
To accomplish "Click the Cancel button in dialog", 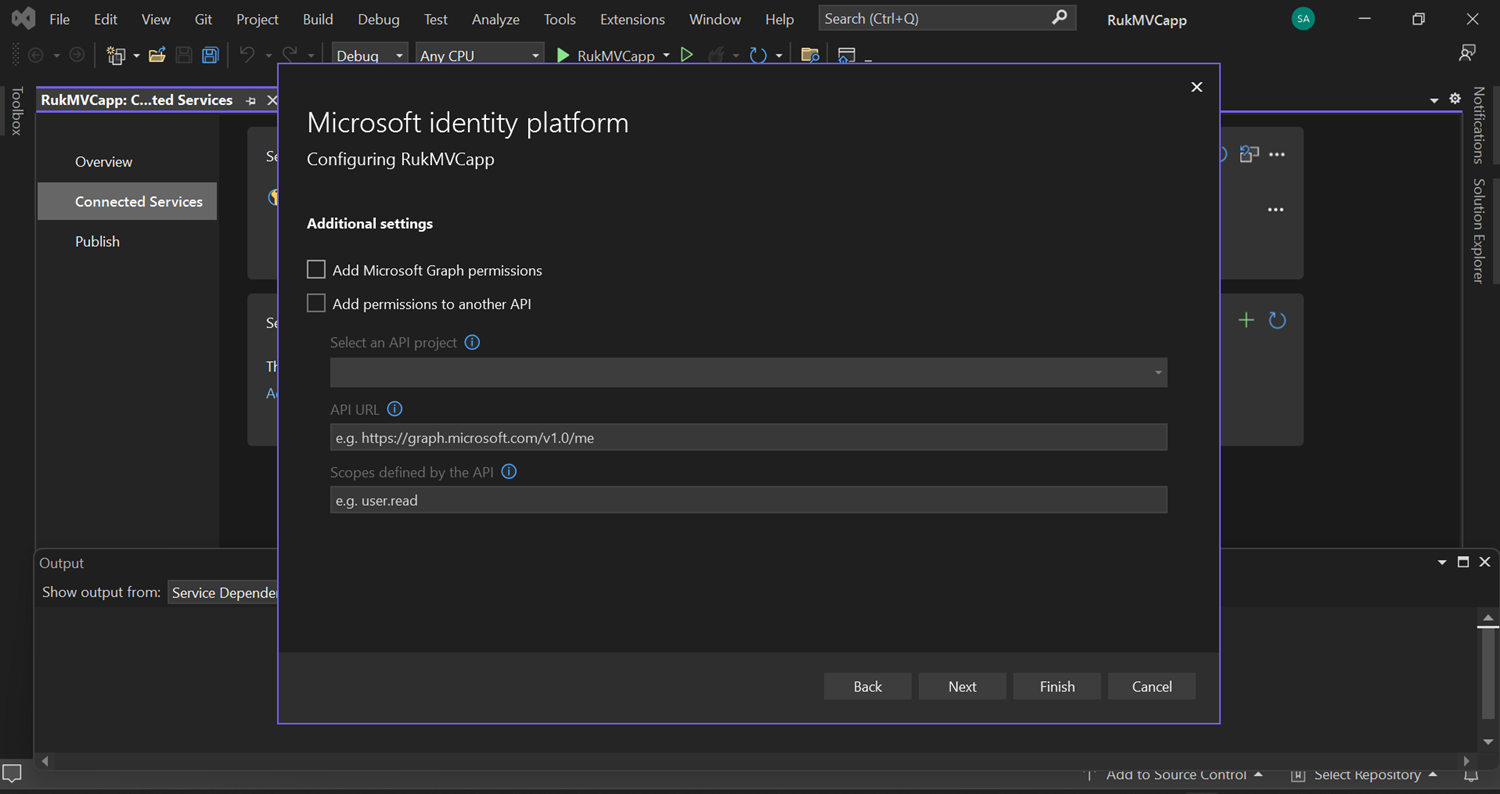I will (x=1152, y=686).
